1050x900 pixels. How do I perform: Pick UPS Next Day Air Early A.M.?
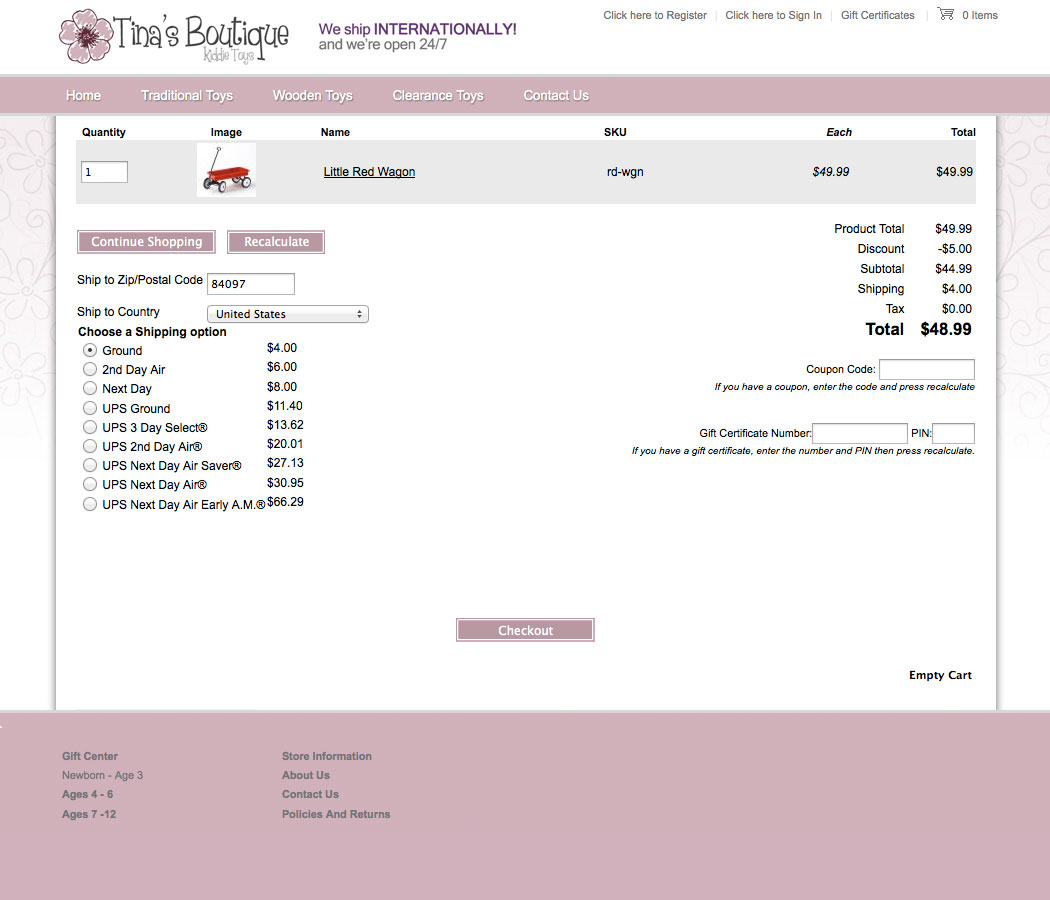pos(90,504)
